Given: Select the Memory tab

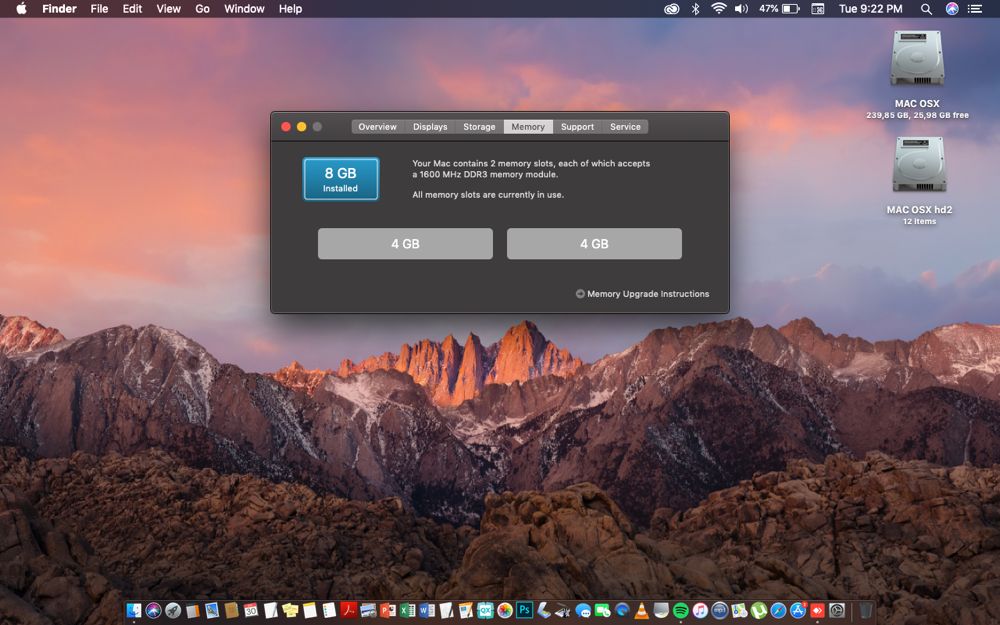Looking at the screenshot, I should (528, 127).
